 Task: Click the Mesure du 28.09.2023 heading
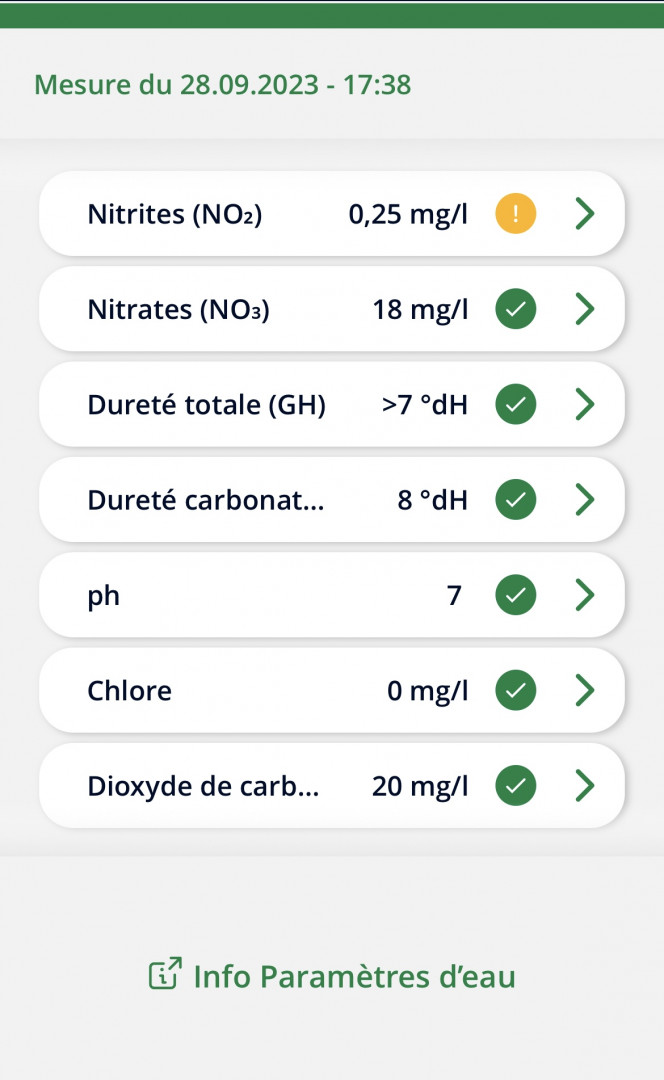pos(222,85)
